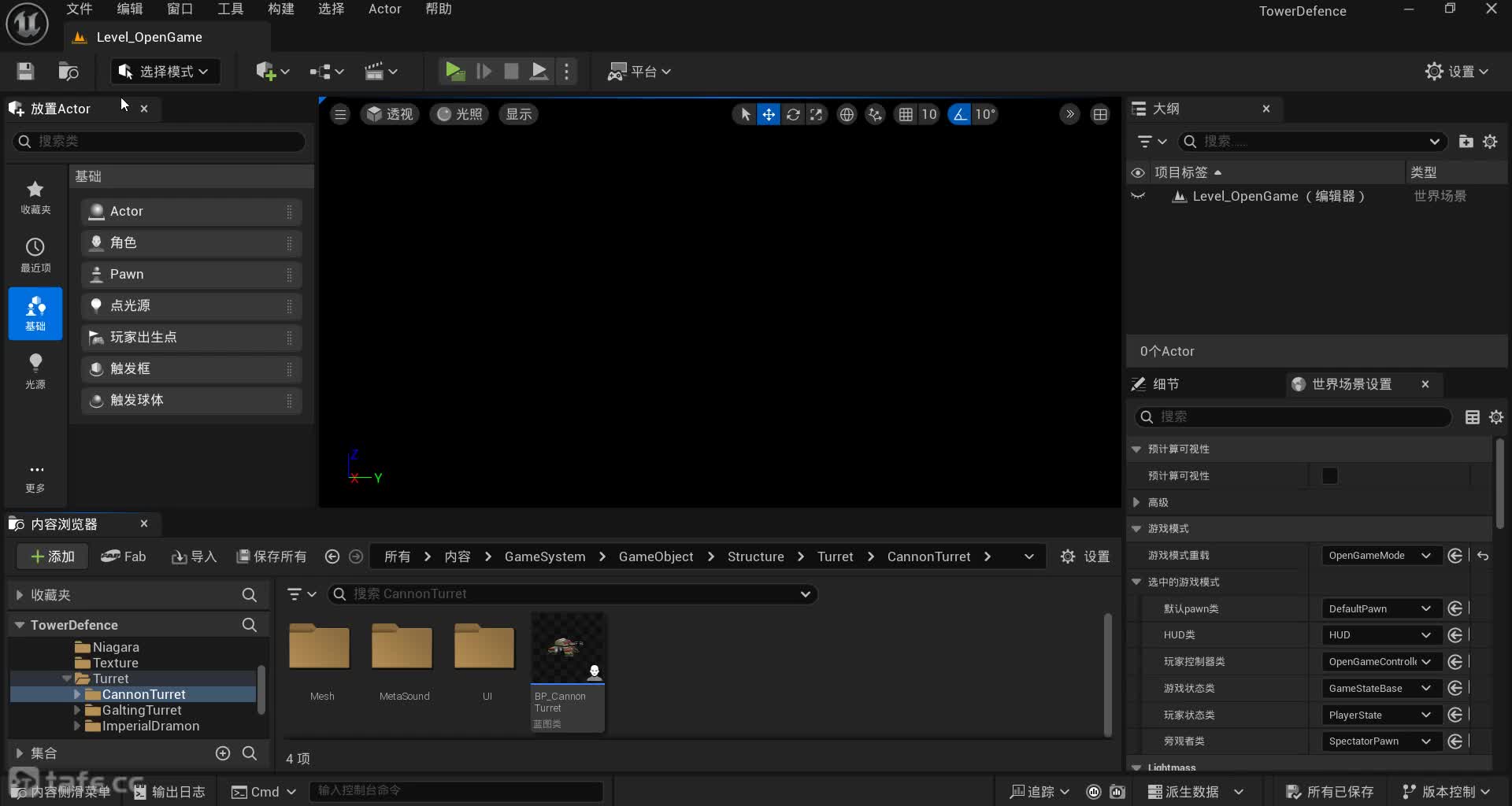Click the Add button in Content Browser
The width and height of the screenshot is (1512, 806).
(52, 556)
